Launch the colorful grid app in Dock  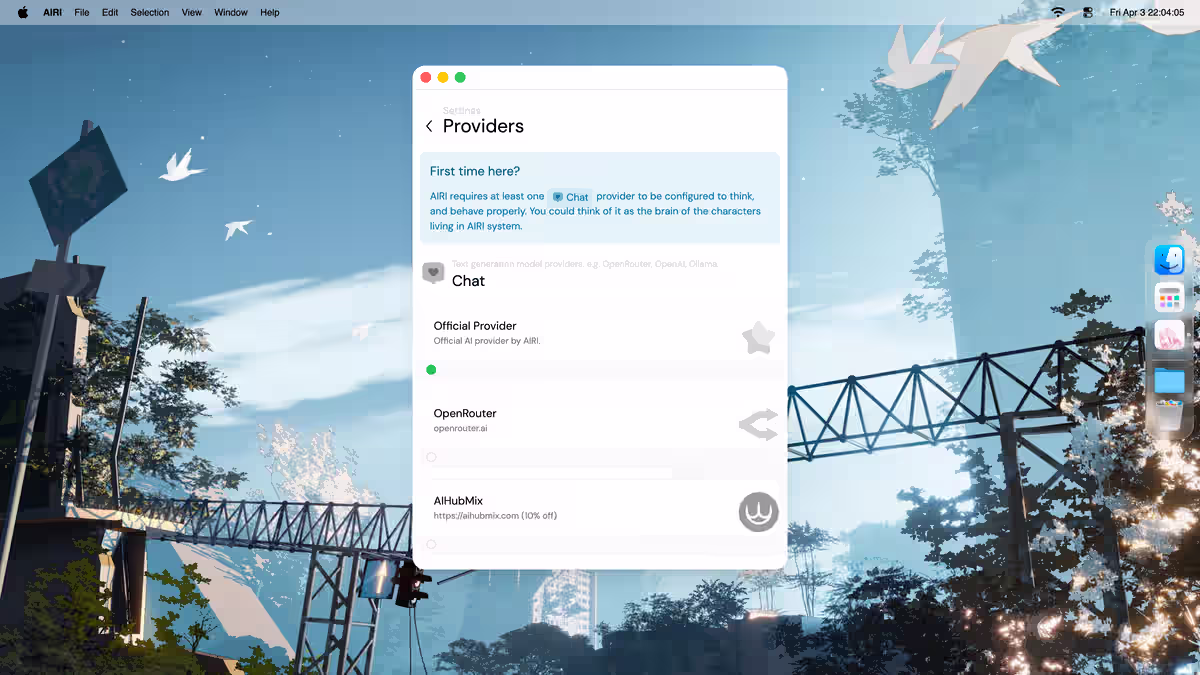click(1169, 297)
